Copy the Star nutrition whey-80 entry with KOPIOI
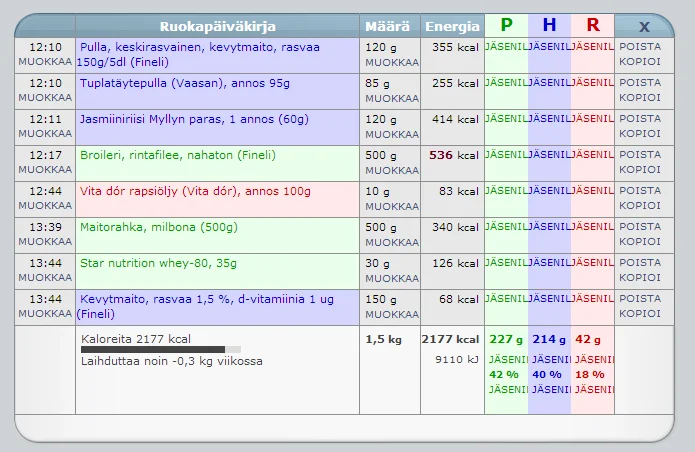Viewport: 695px width, 452px height. click(x=640, y=277)
